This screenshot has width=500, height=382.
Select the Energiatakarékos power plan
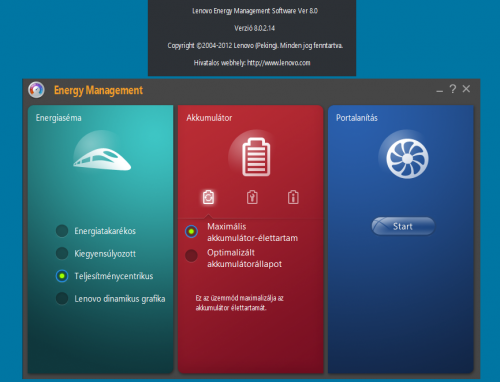click(x=96, y=231)
